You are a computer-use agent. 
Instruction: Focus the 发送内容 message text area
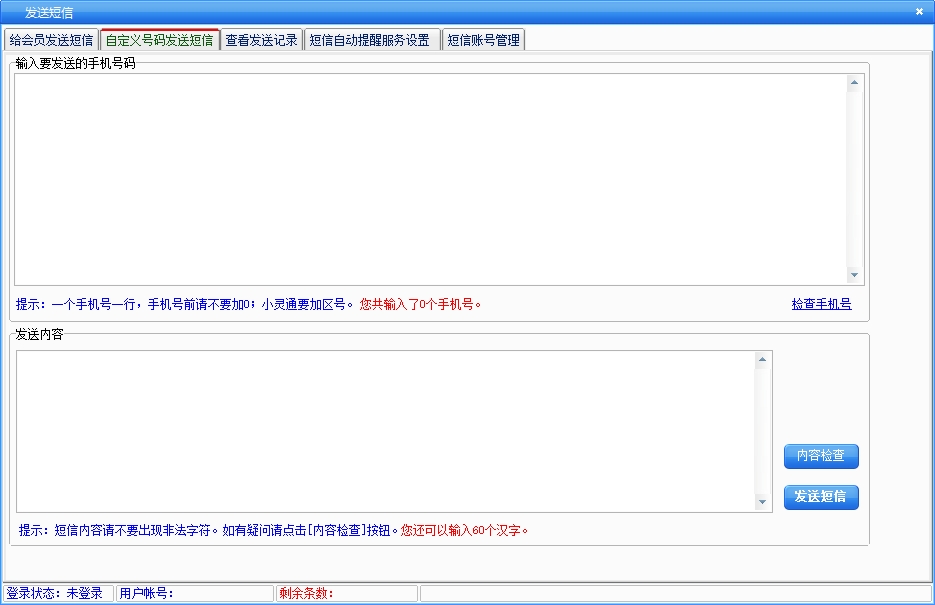[x=385, y=431]
